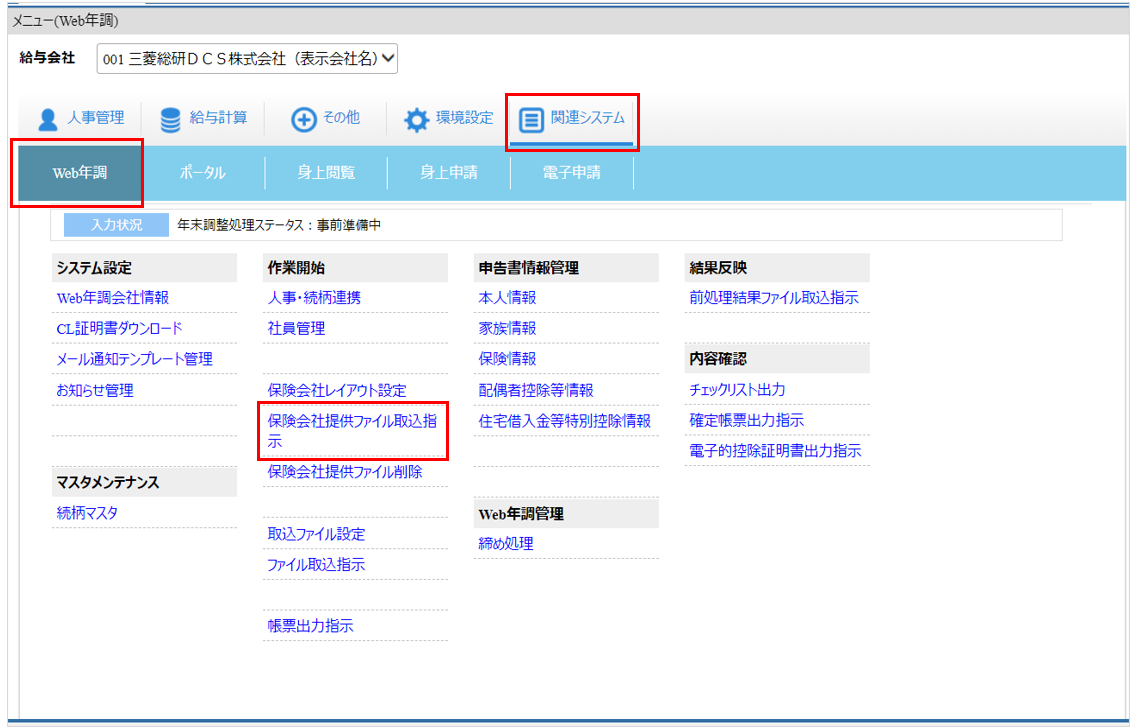Click the plus circle icon for その他
1133x728 pixels.
[x=303, y=119]
